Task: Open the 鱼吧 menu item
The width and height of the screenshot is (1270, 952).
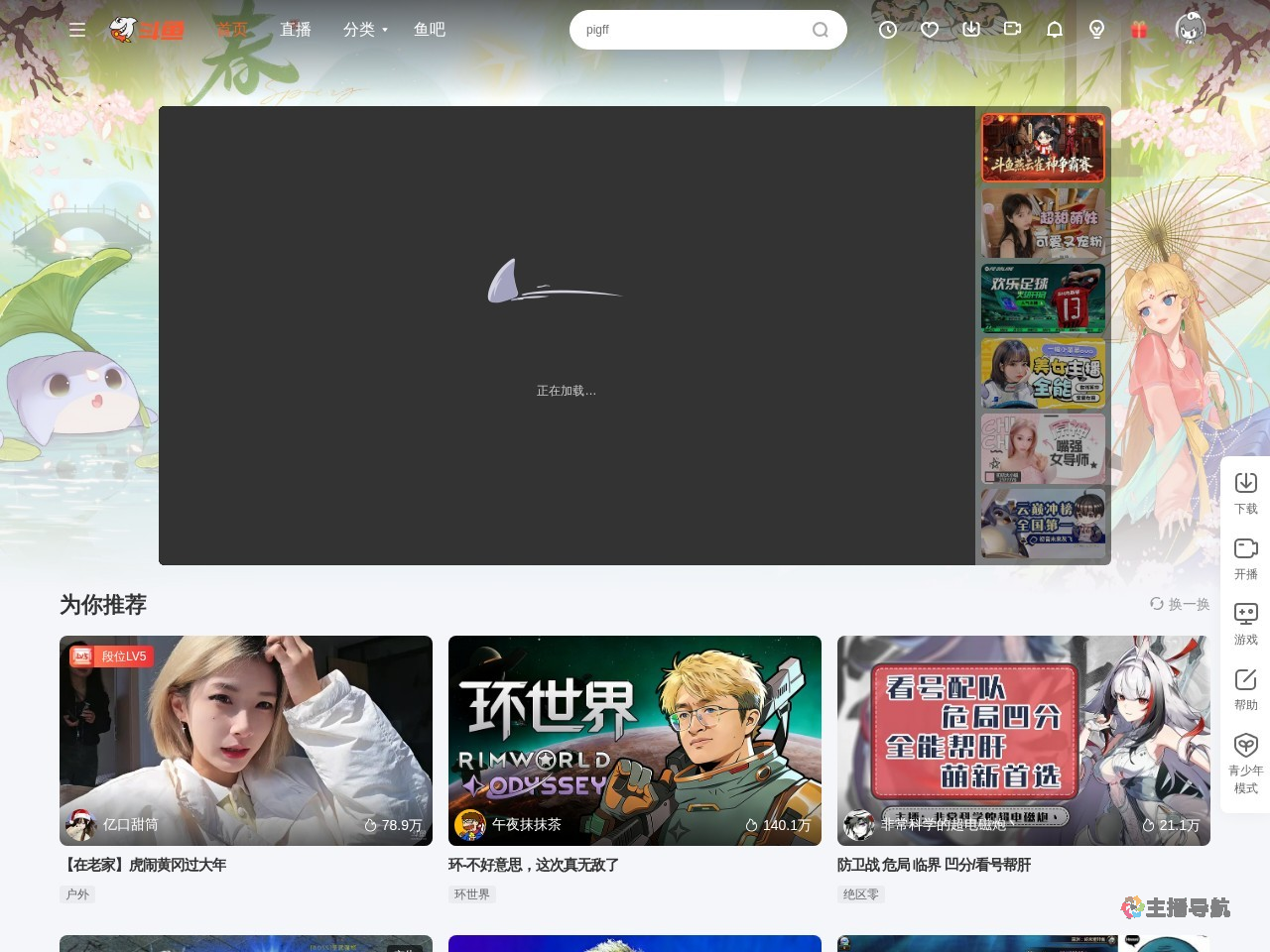Action: click(x=429, y=30)
